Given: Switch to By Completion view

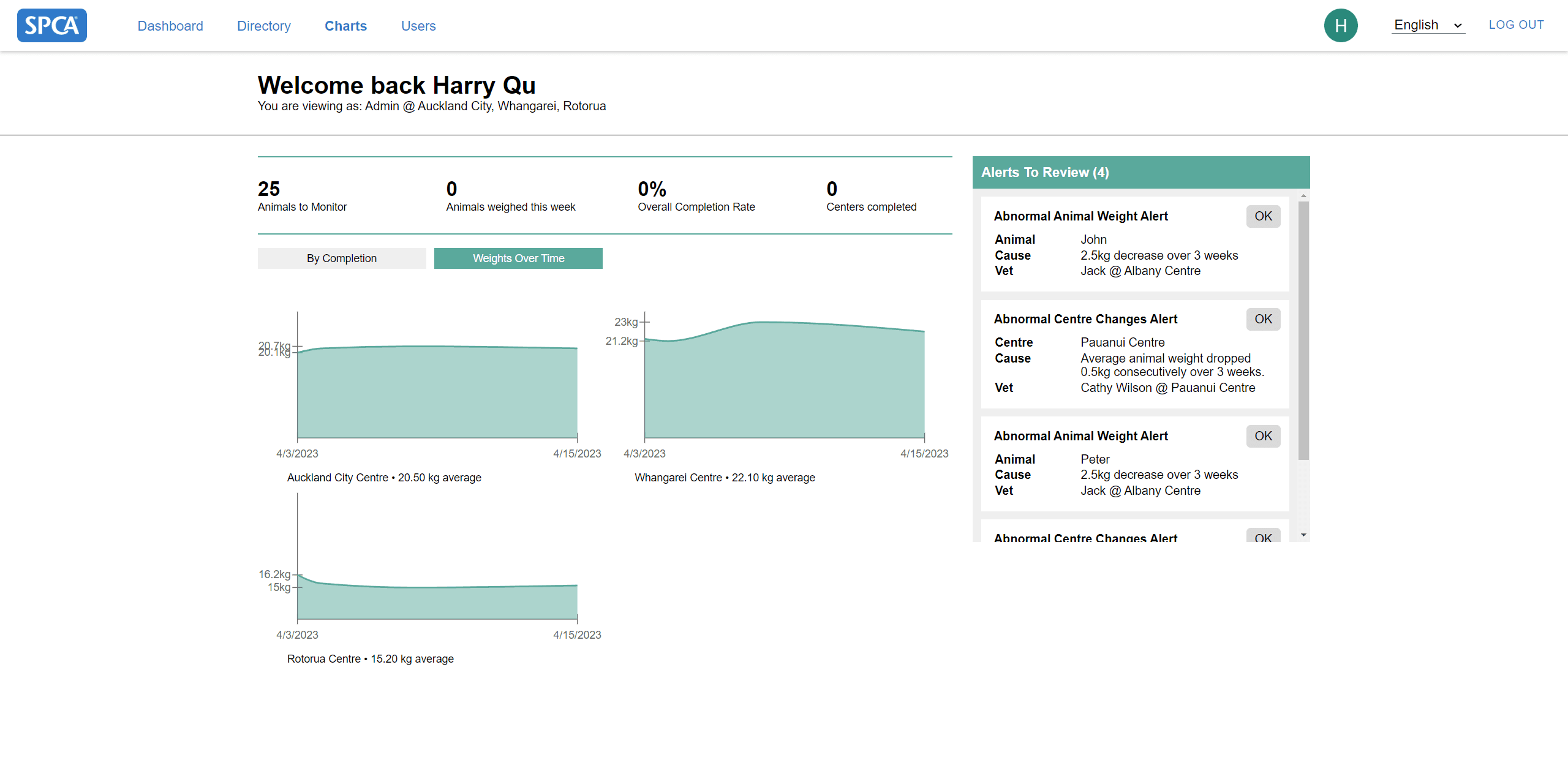Looking at the screenshot, I should [x=341, y=258].
